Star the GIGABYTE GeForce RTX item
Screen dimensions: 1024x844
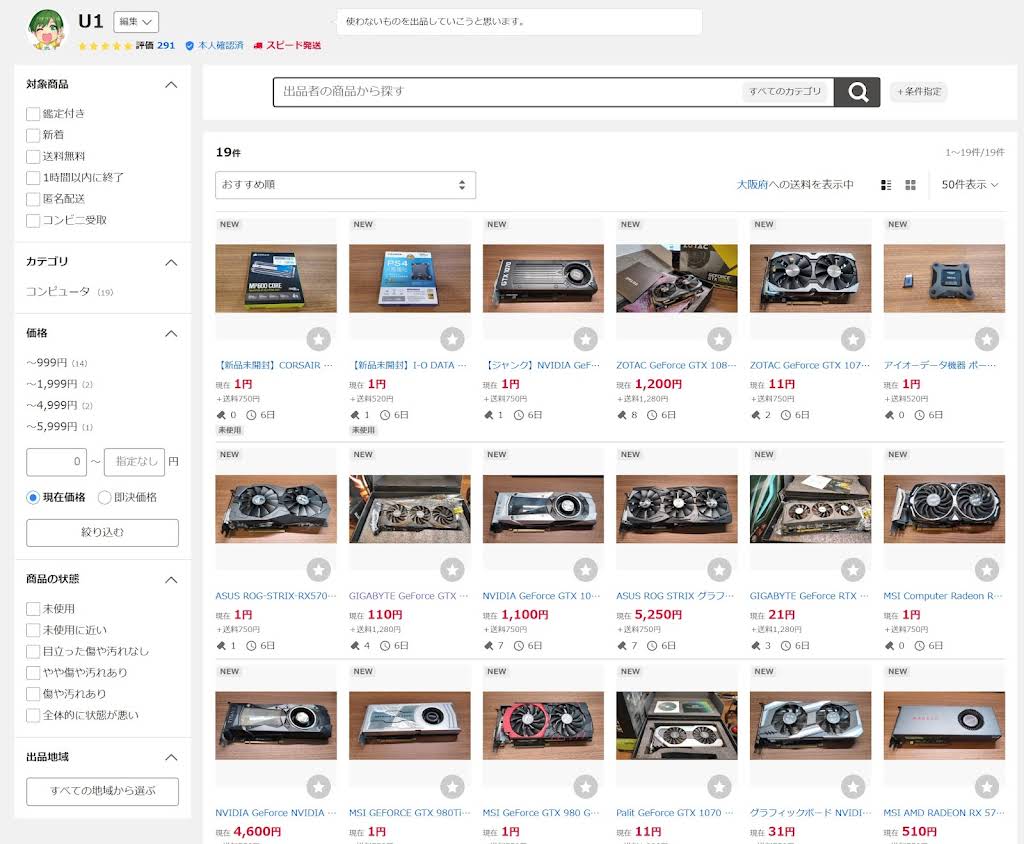coord(853,570)
